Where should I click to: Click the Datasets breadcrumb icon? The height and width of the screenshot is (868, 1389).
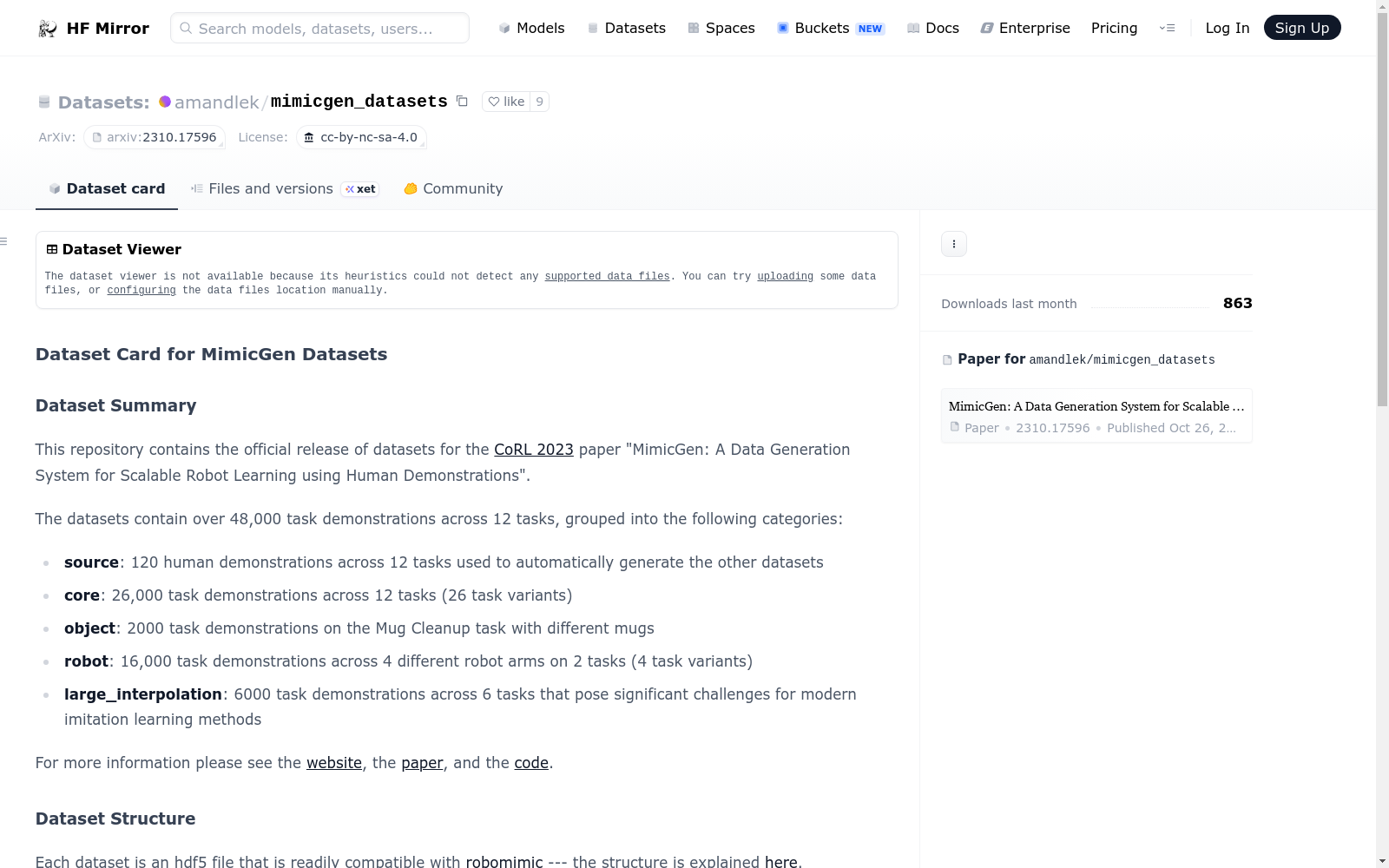[44, 102]
